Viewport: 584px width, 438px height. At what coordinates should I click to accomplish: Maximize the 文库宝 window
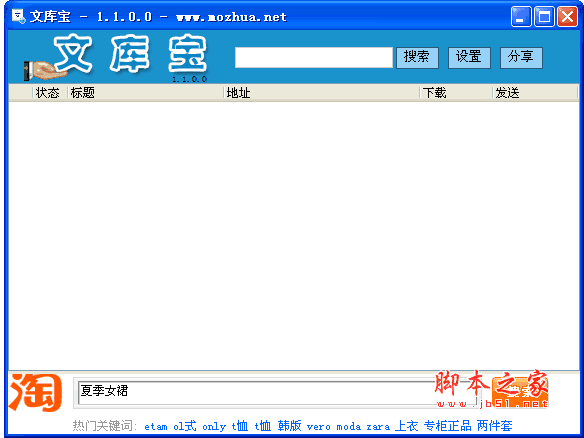tap(544, 17)
